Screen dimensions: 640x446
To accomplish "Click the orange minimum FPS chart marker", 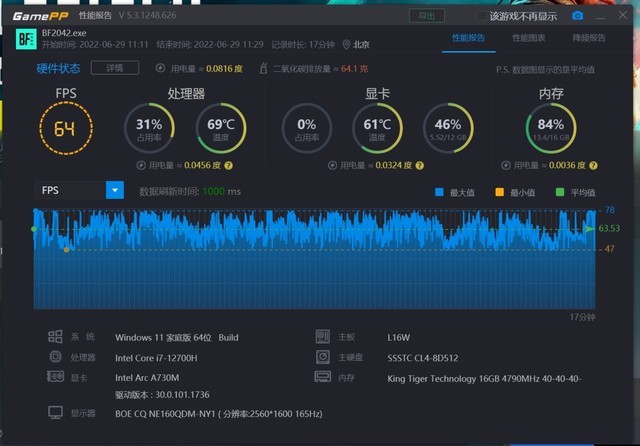I will click(x=67, y=249).
